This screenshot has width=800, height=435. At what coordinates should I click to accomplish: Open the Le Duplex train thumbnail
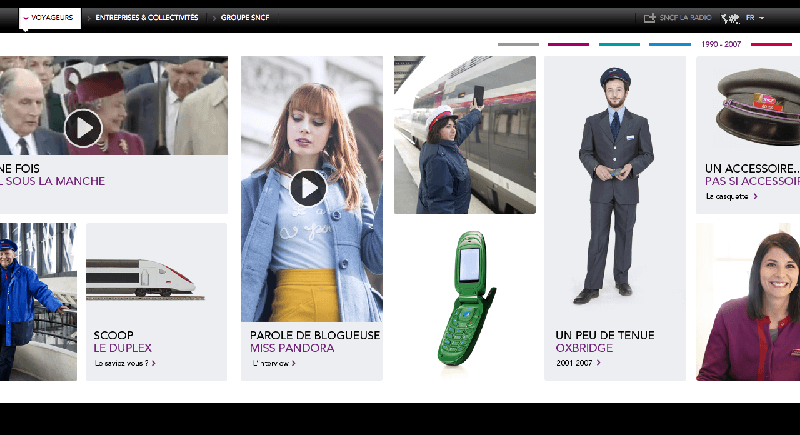tap(145, 278)
